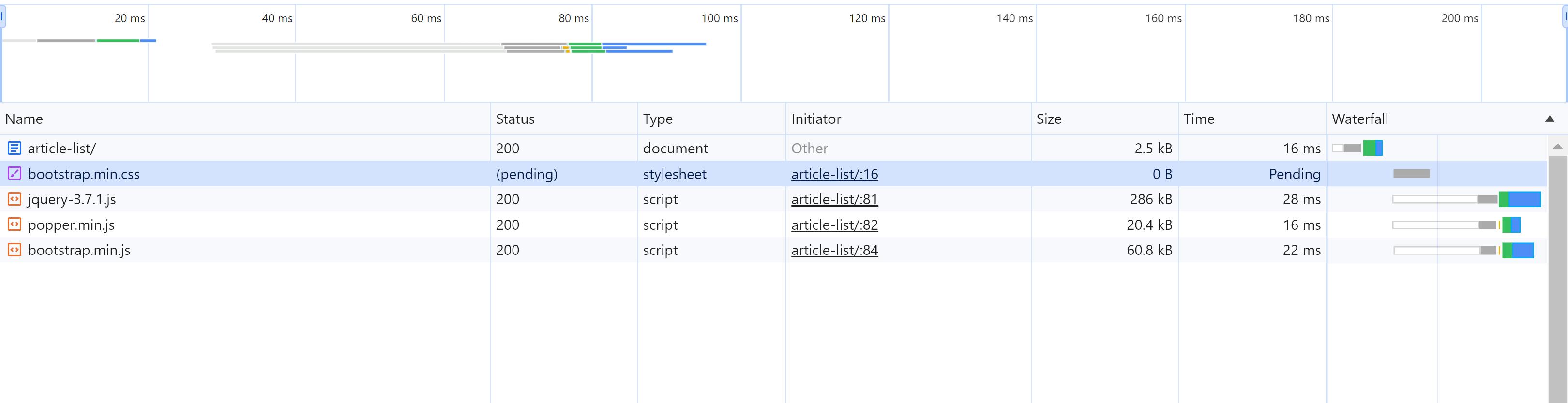
Task: Select the article-list/ request row
Action: point(774,148)
